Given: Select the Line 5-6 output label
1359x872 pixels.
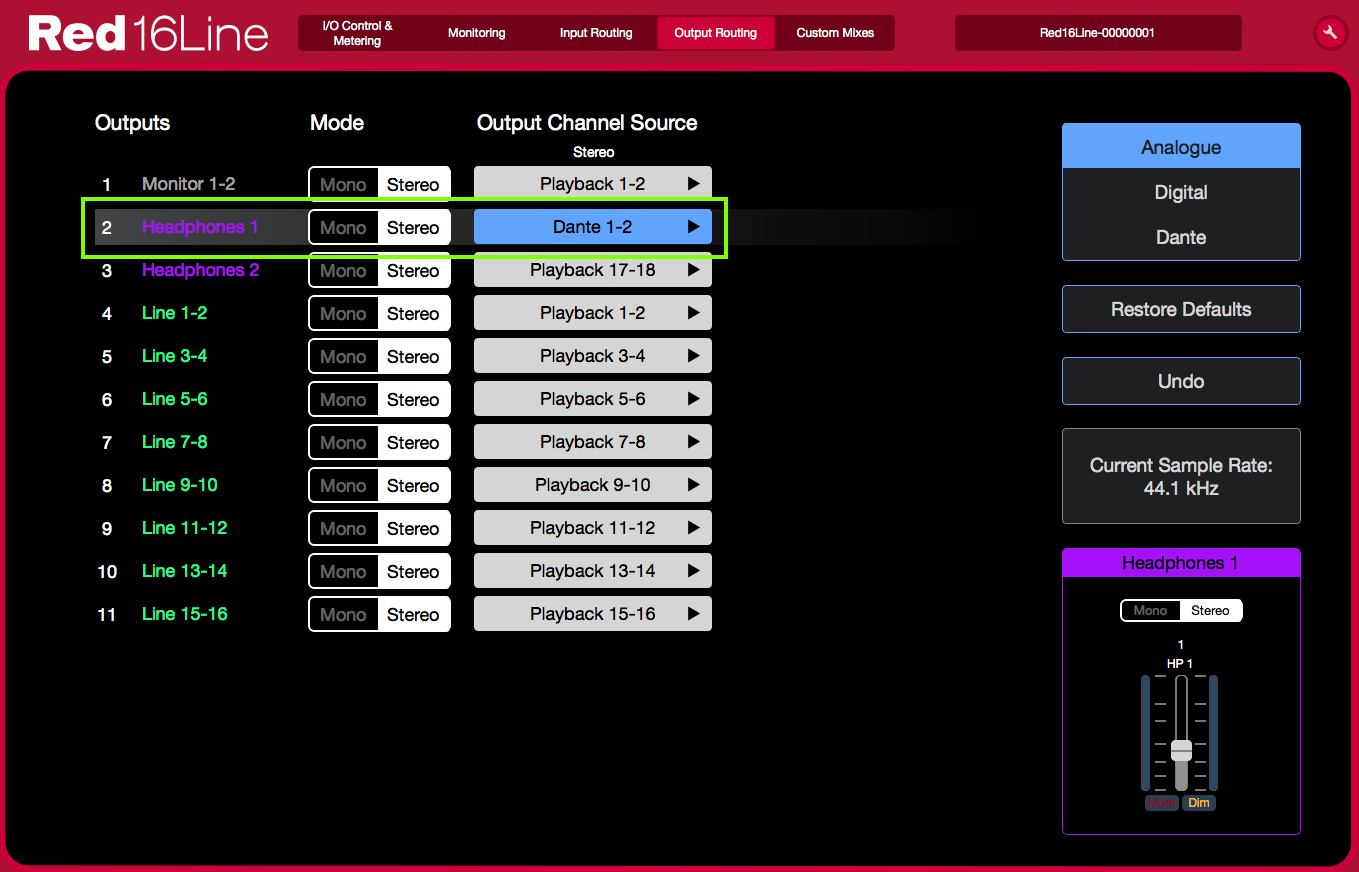Looking at the screenshot, I should [175, 399].
